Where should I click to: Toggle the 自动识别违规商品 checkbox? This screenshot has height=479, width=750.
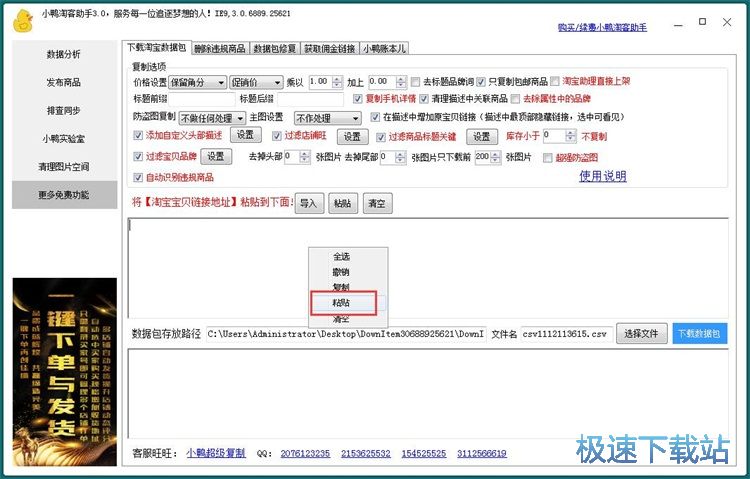click(138, 178)
